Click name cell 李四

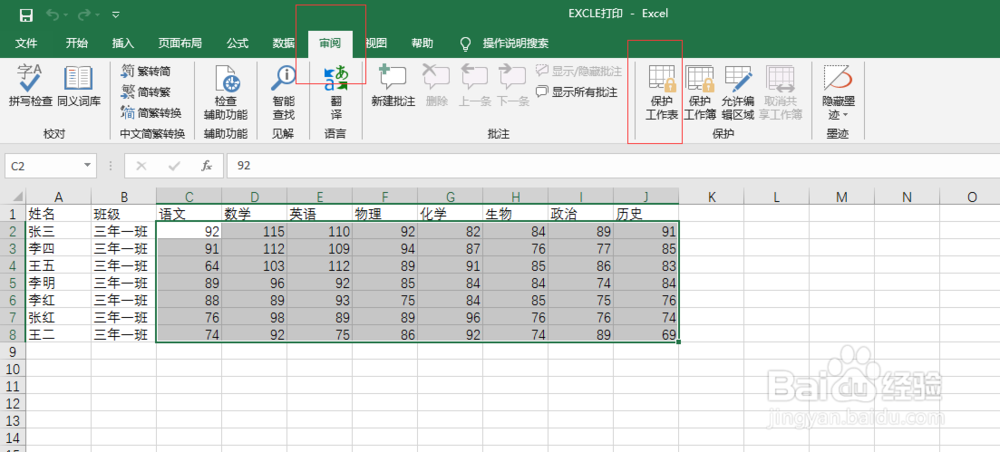click(59, 248)
